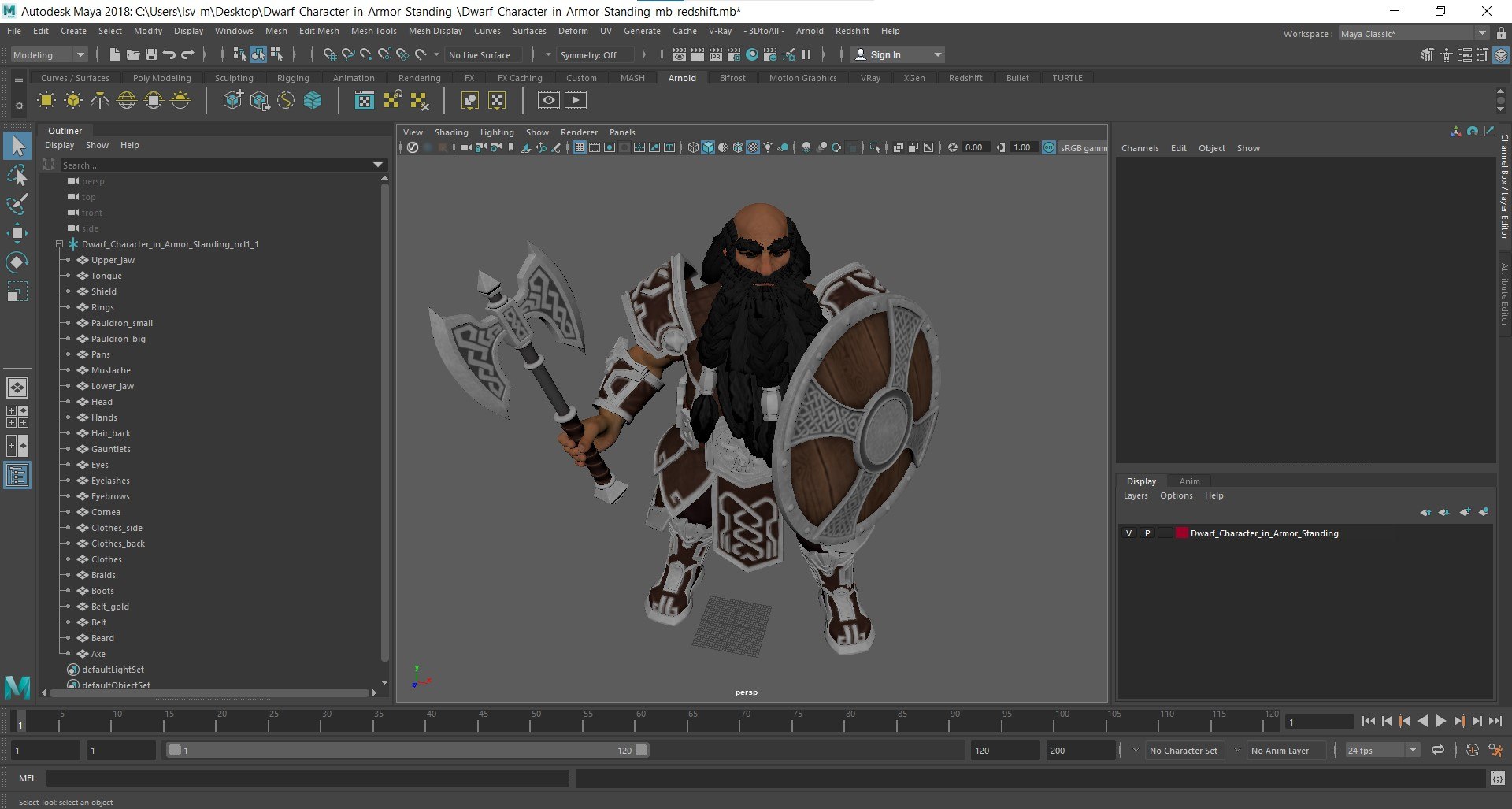
Task: Toggle the grid display in the viewport toolbar
Action: 580,147
